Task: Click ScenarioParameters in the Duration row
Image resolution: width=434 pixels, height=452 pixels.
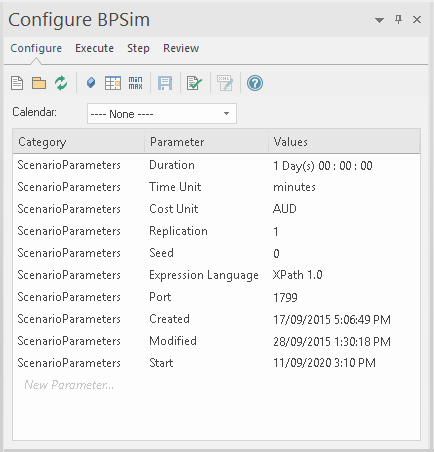Action: (69, 165)
